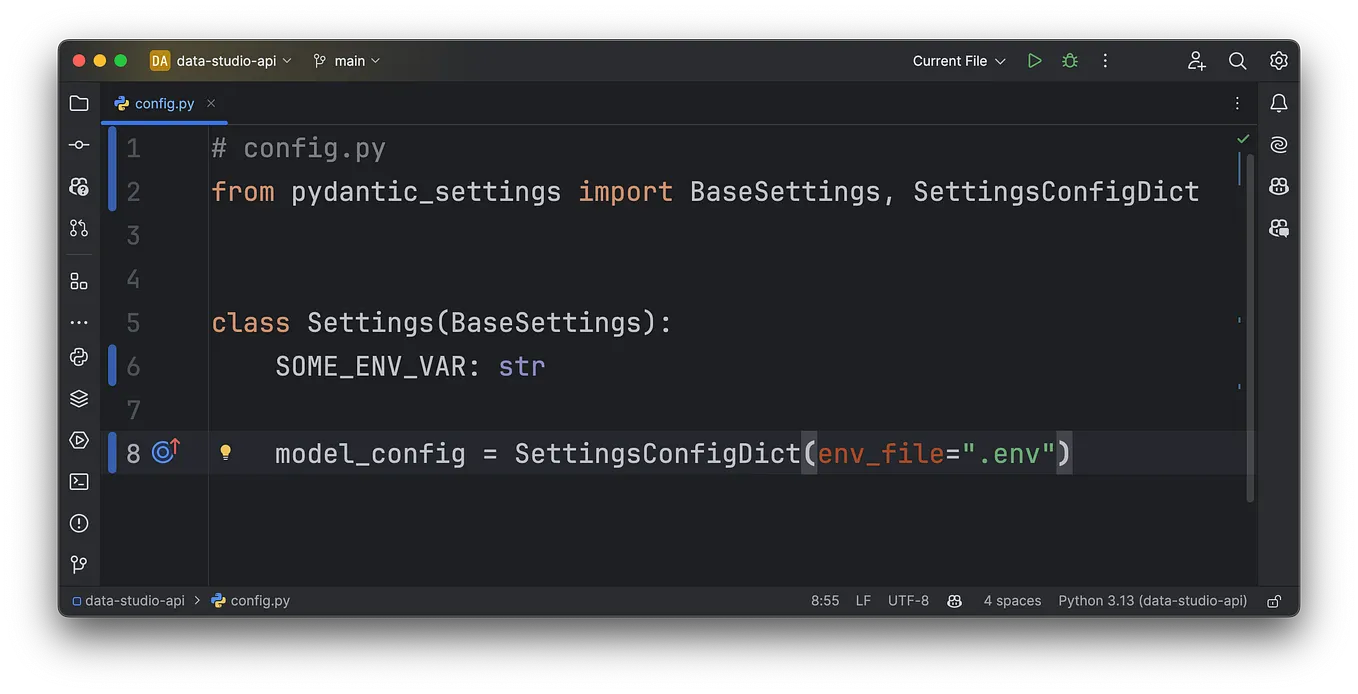This screenshot has height=694, width=1358.
Task: Open the Git tool window sidebar icon
Action: [x=79, y=563]
